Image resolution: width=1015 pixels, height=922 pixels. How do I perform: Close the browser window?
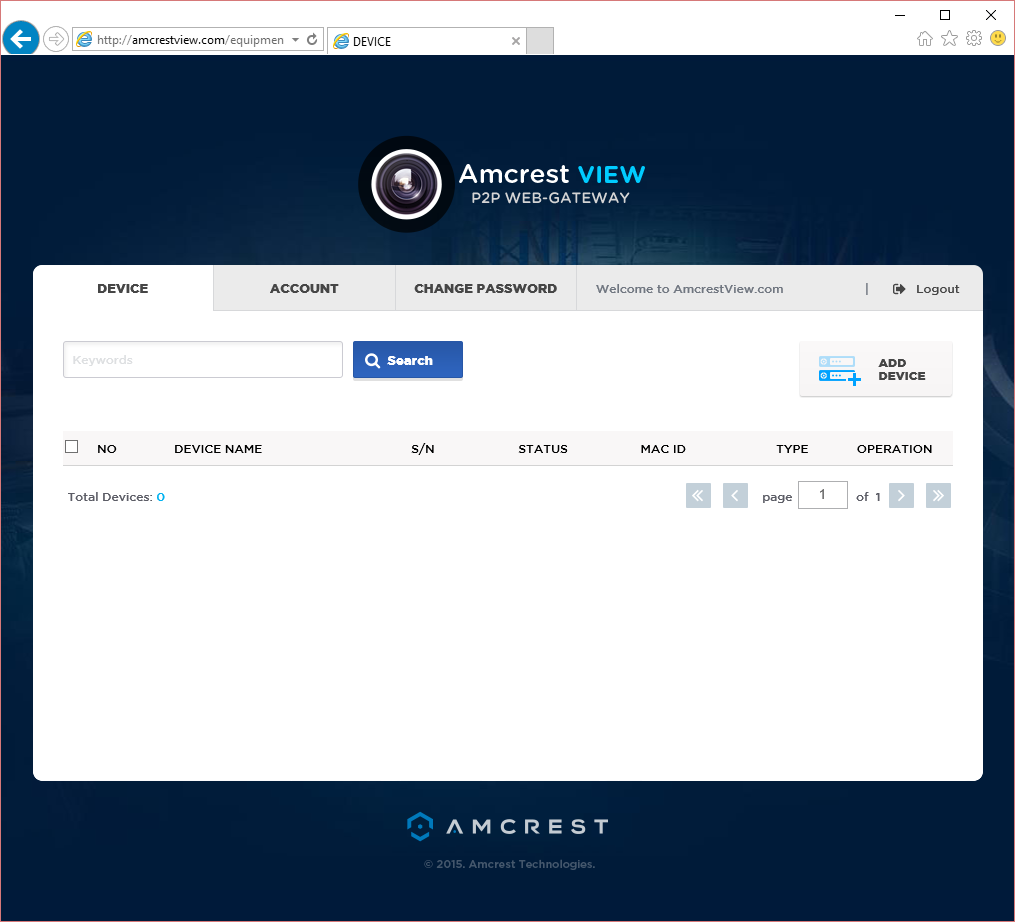[x=990, y=15]
